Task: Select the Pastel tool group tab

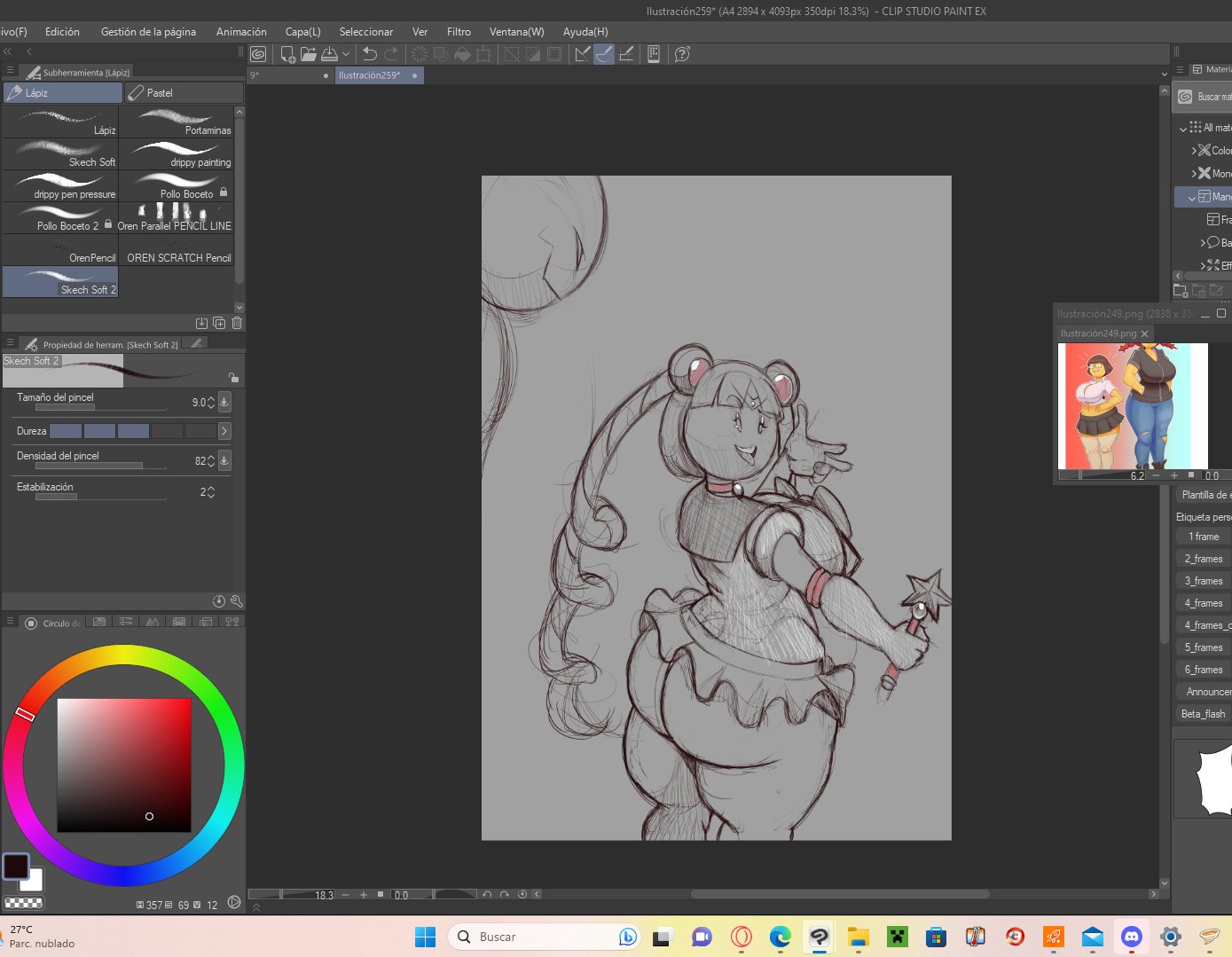Action: (x=183, y=92)
